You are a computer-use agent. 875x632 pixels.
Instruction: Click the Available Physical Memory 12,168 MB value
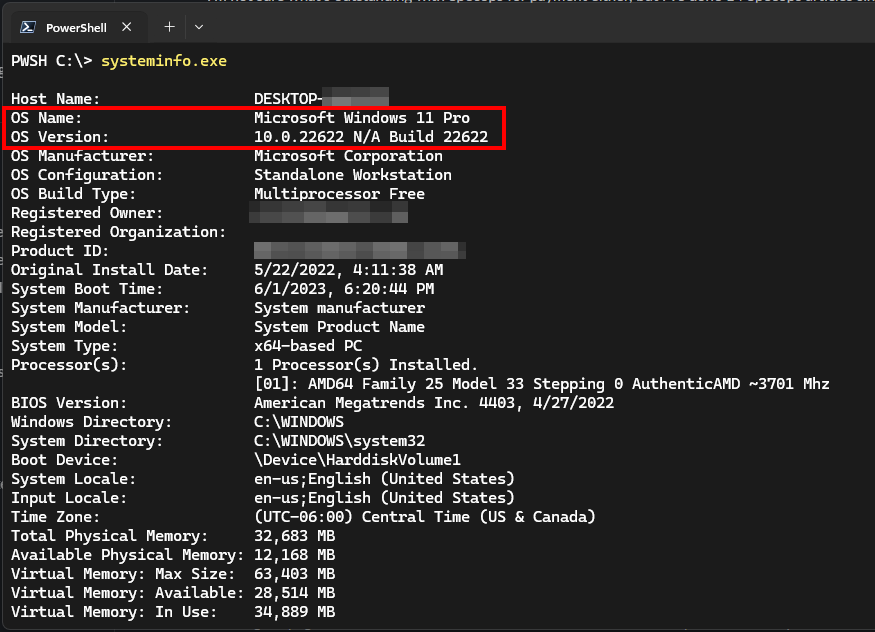(x=294, y=554)
